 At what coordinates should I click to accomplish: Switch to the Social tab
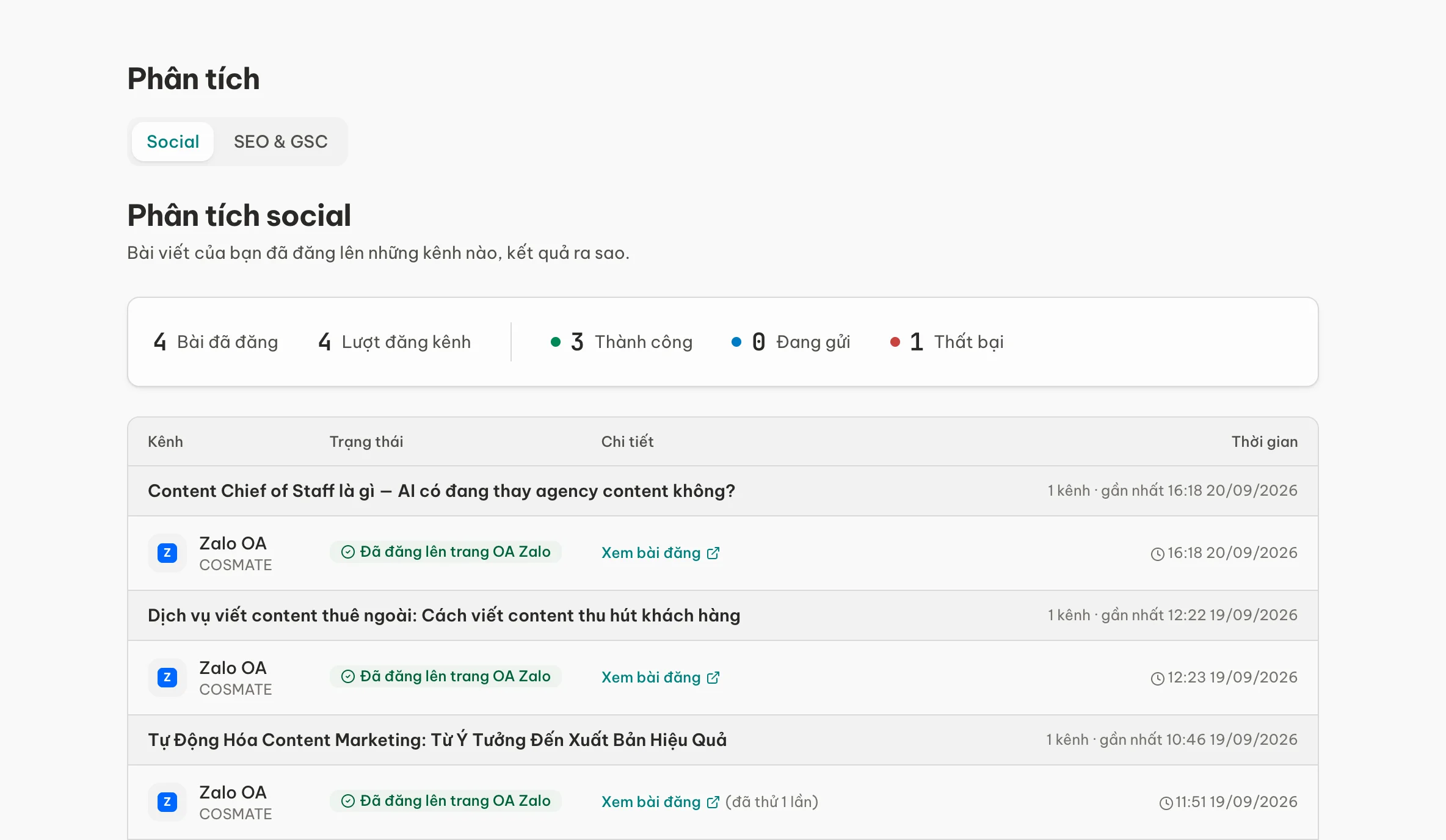[173, 142]
